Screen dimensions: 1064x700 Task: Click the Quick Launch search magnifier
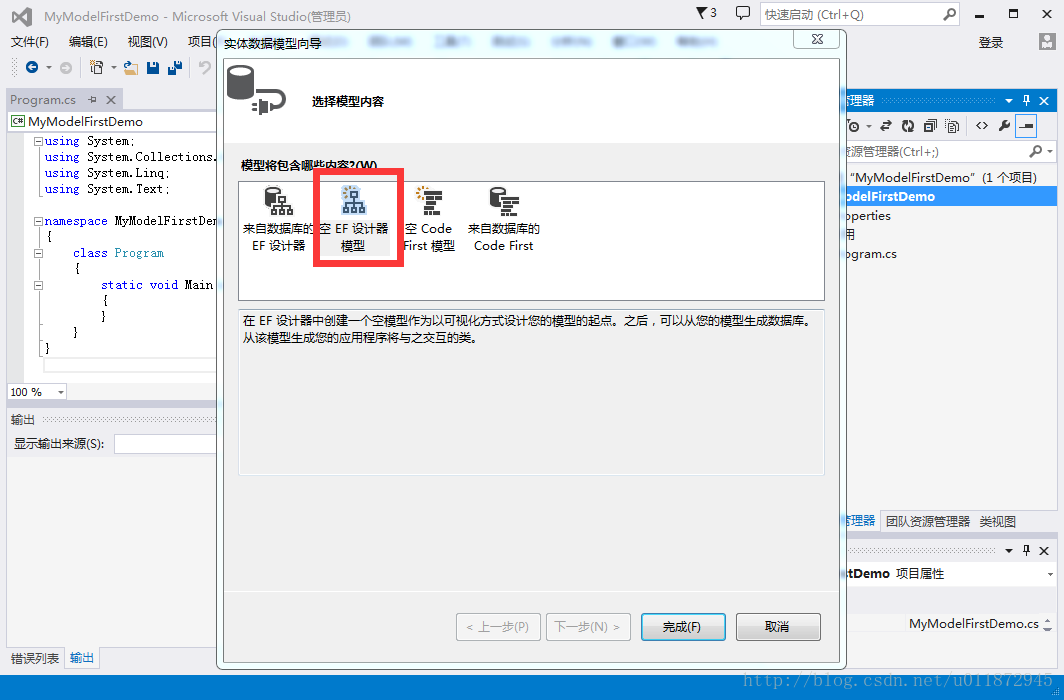click(949, 14)
